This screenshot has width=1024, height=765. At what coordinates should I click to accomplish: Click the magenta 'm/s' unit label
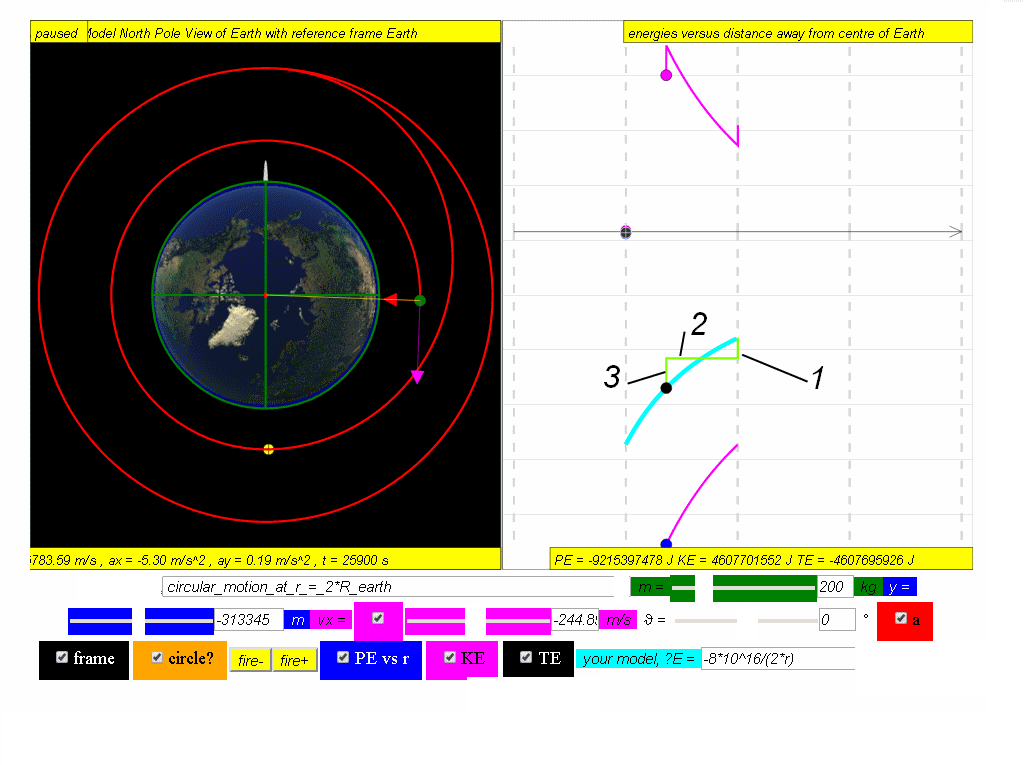pos(618,619)
